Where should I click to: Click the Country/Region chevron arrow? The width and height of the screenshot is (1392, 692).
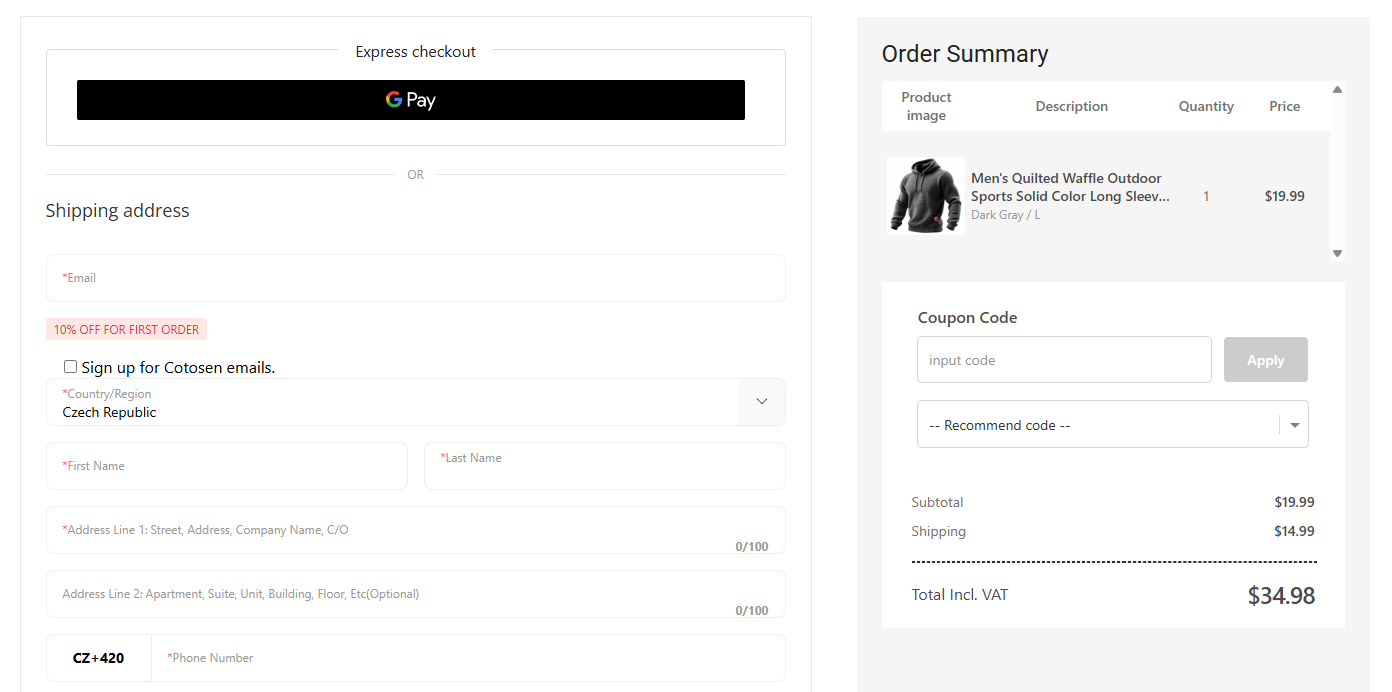(x=762, y=402)
